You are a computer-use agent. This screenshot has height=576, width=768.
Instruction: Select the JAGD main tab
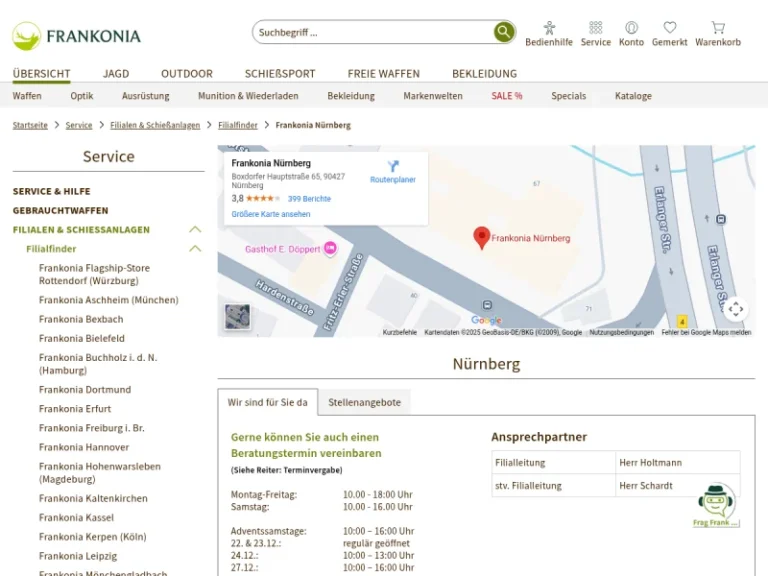click(x=116, y=73)
